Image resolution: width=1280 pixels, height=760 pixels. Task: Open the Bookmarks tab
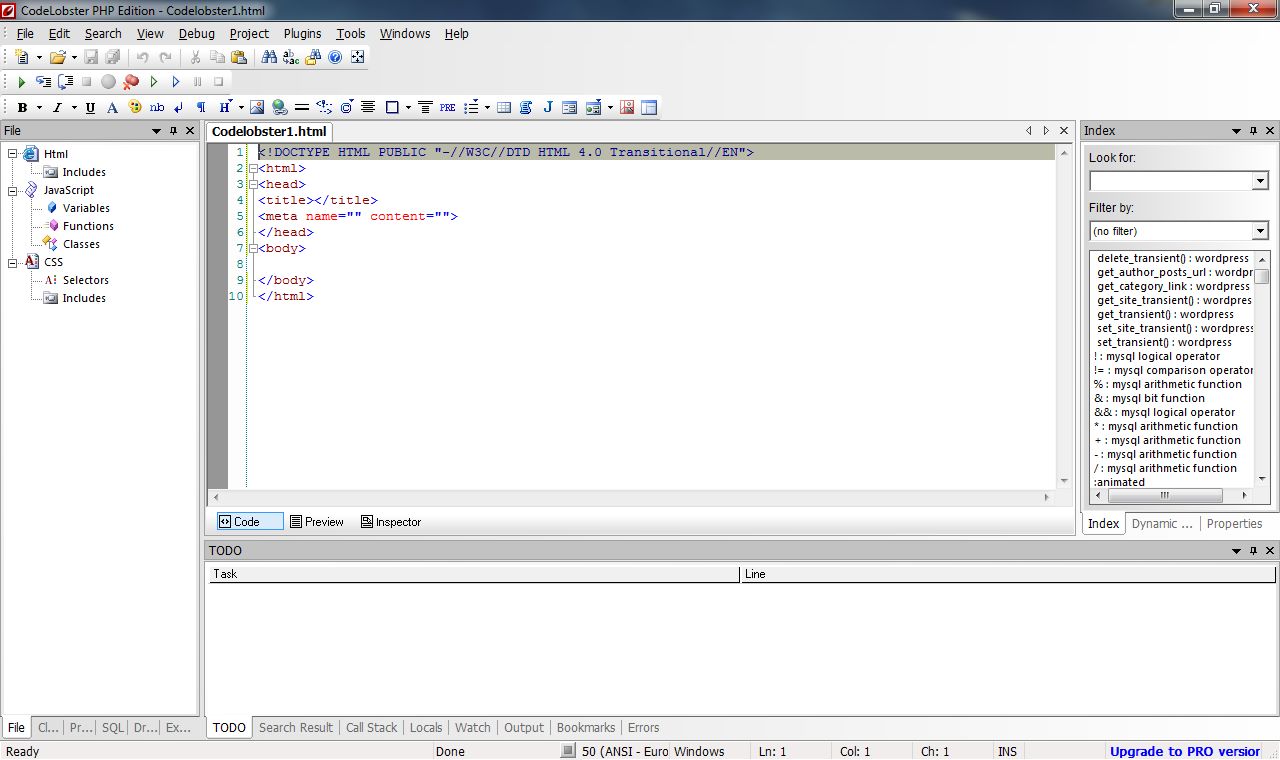(x=586, y=728)
